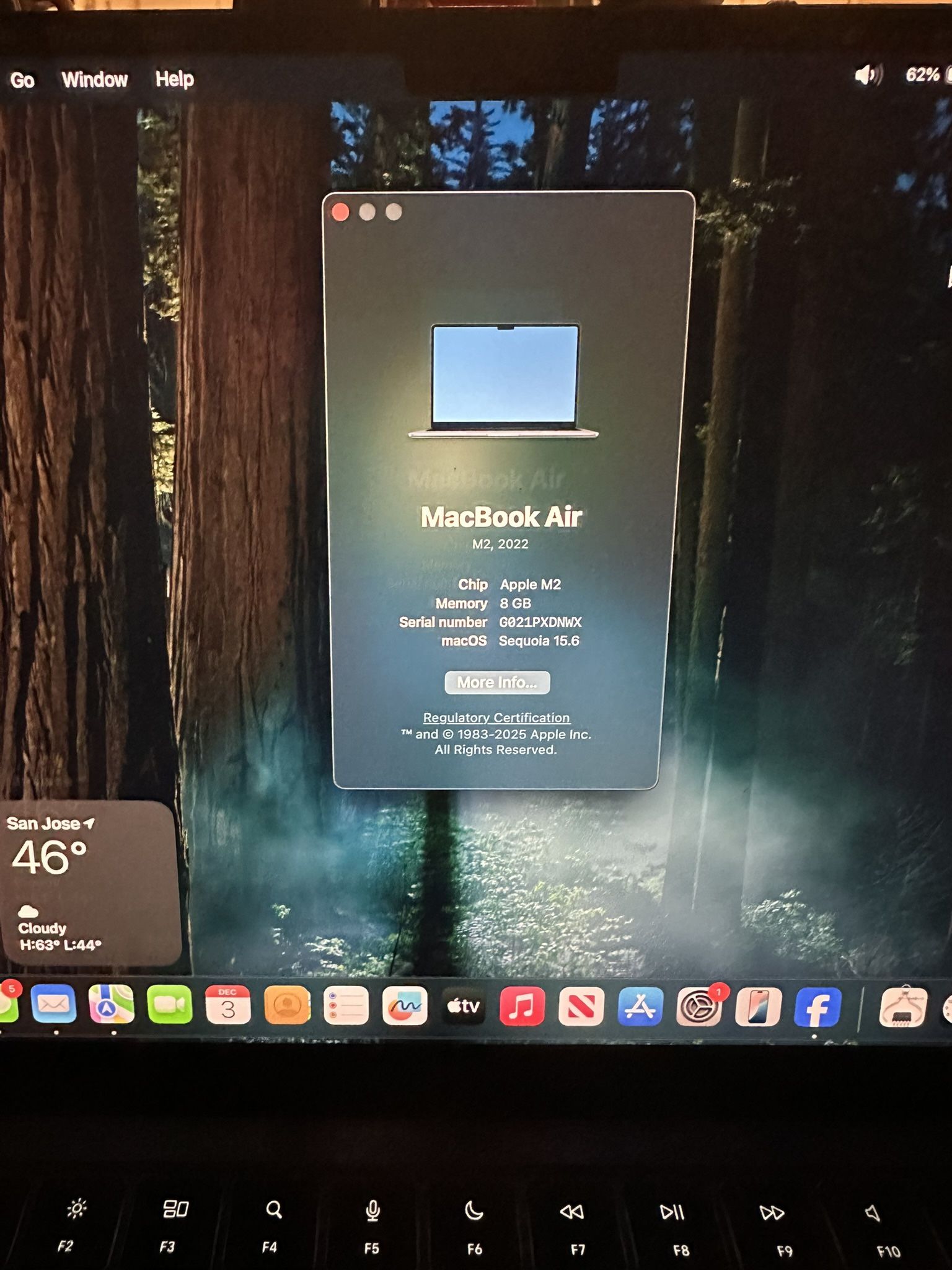Click the 'M2, 2022' model subtitle
952x1270 pixels.
500,544
